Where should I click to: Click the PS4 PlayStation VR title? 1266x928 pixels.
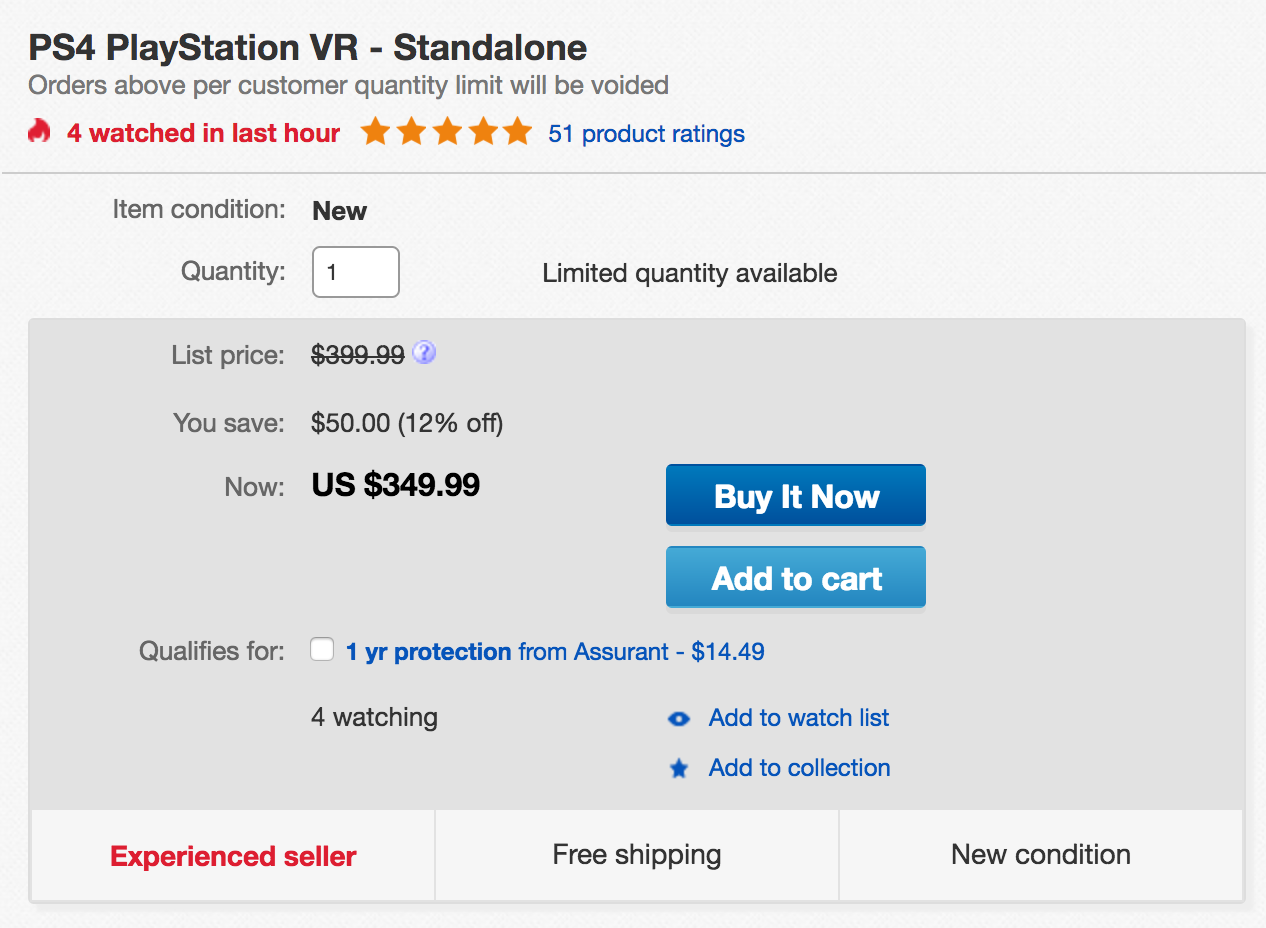click(307, 48)
